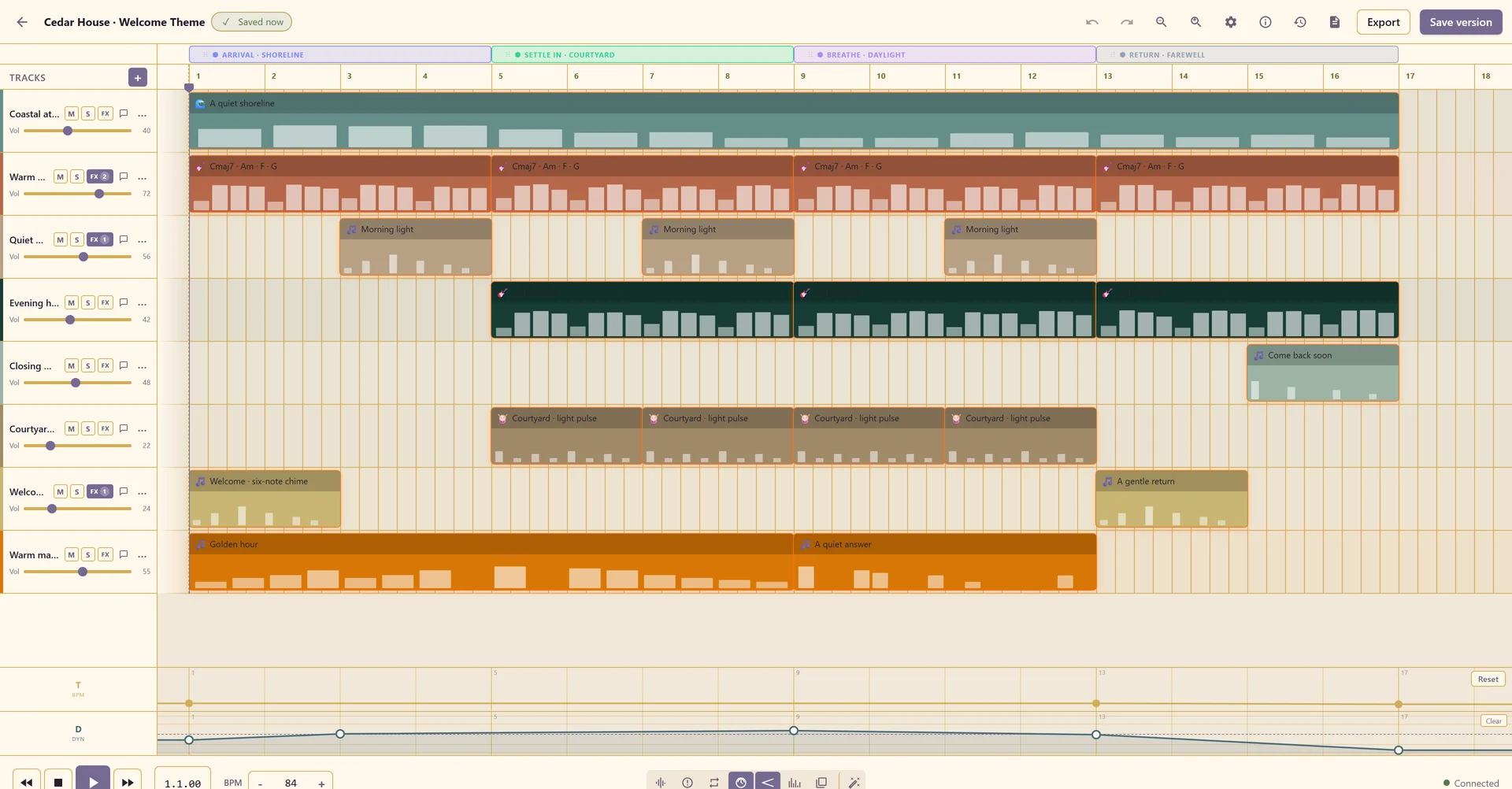Clear the dynamics lane
The height and width of the screenshot is (789, 1512).
click(x=1493, y=720)
